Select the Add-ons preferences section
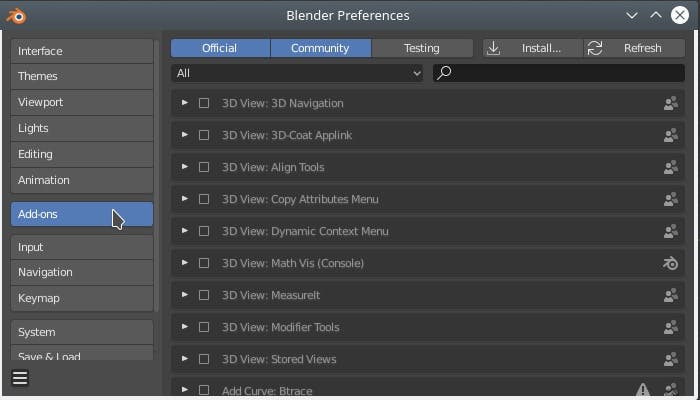This screenshot has width=700, height=400. click(x=82, y=214)
